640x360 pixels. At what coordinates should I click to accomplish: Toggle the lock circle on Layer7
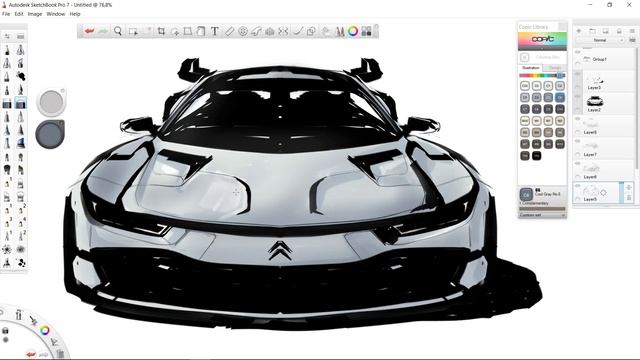(x=578, y=155)
